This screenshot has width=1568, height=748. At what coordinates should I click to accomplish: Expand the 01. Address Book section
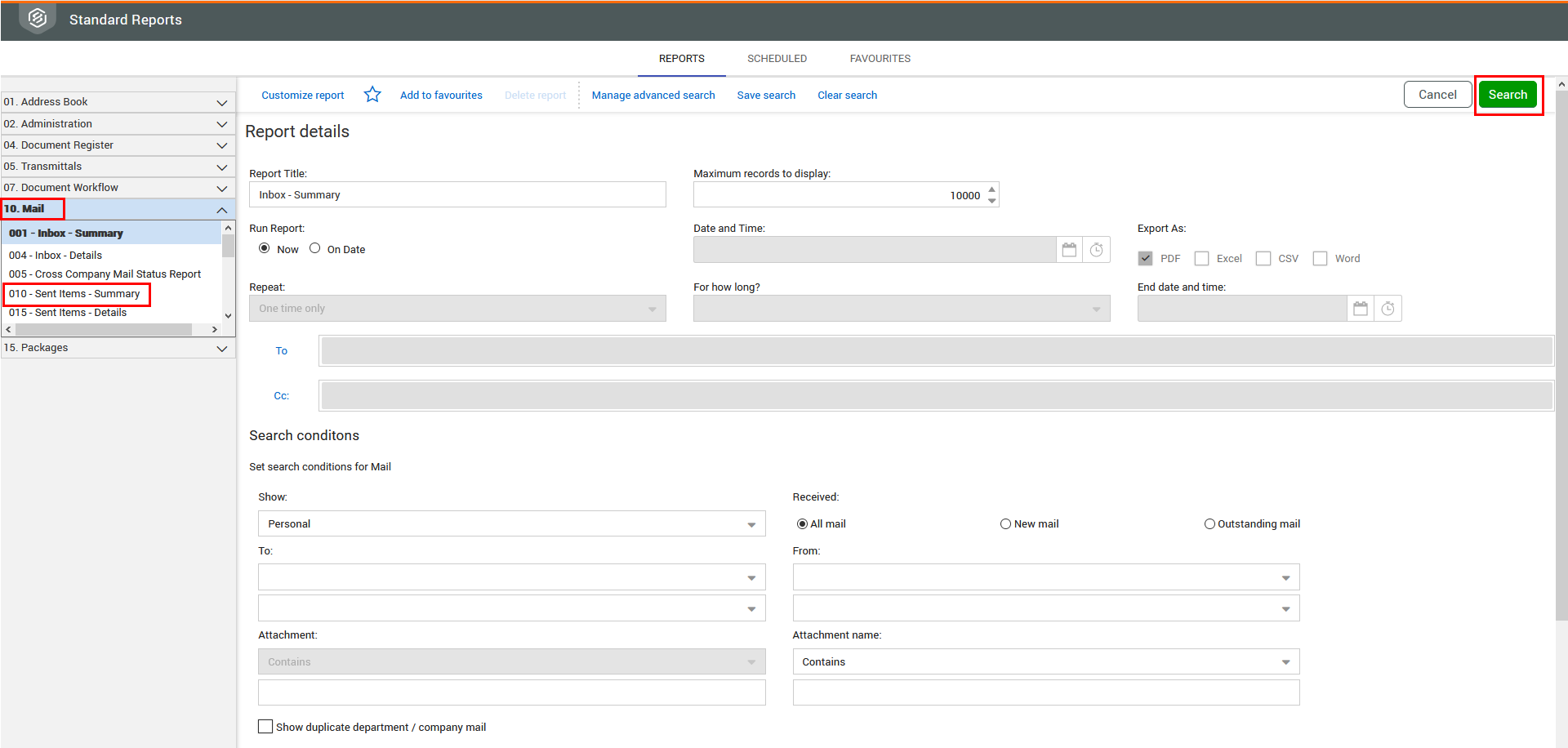(118, 102)
